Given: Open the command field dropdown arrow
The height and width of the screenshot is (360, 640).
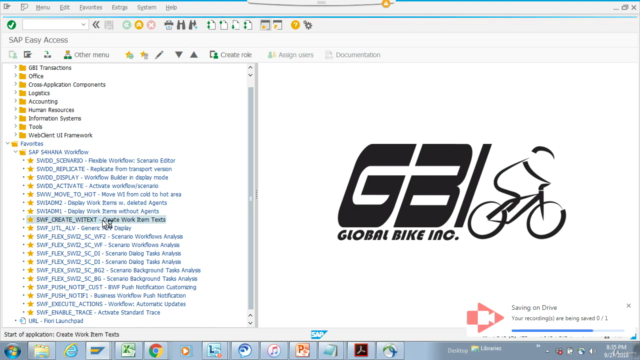Looking at the screenshot, I should (x=83, y=25).
